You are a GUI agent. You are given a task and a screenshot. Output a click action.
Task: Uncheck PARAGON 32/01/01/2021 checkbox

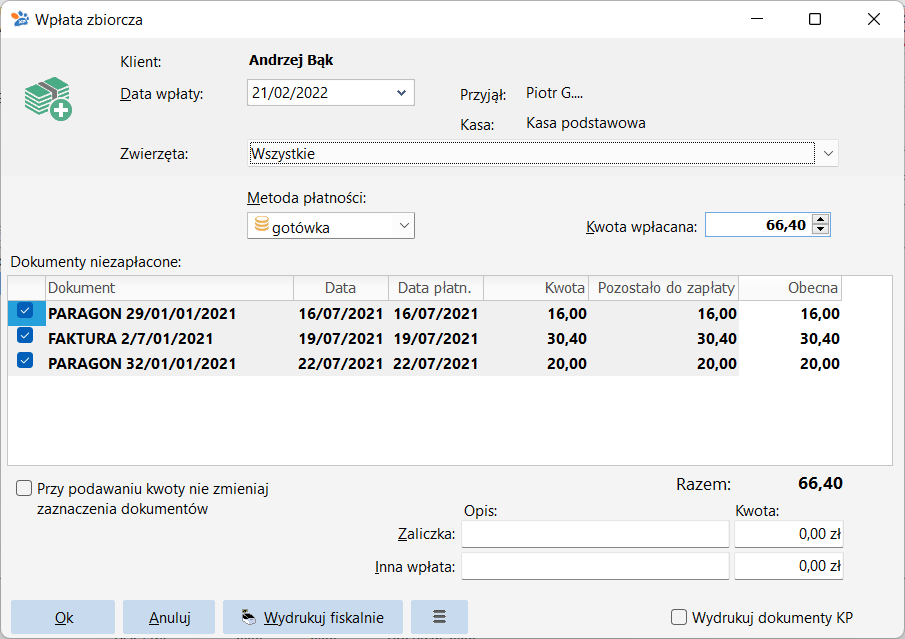coord(25,360)
